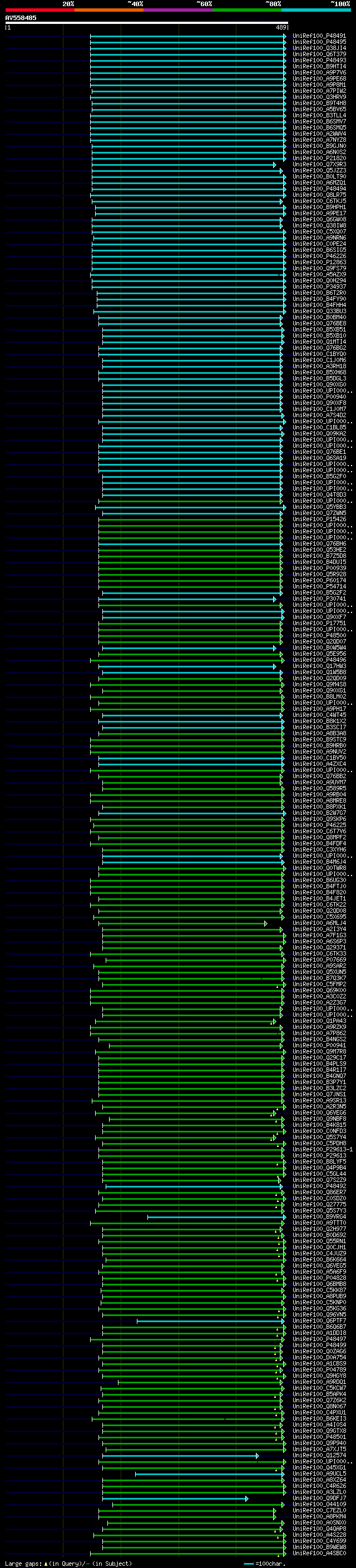Click the Large gaps legend text
Image resolution: width=356 pixels, height=1568 pixels.
coord(68,1563)
